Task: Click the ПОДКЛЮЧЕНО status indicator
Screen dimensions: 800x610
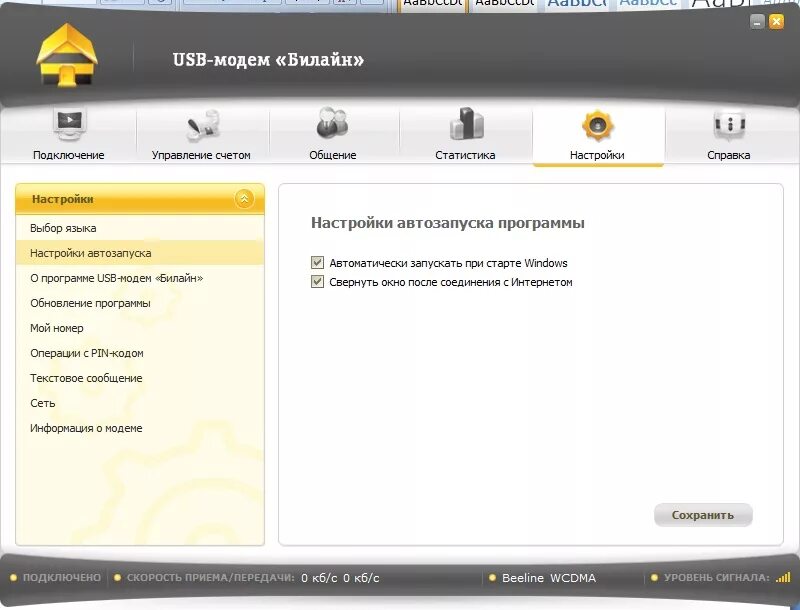Action: tap(56, 577)
